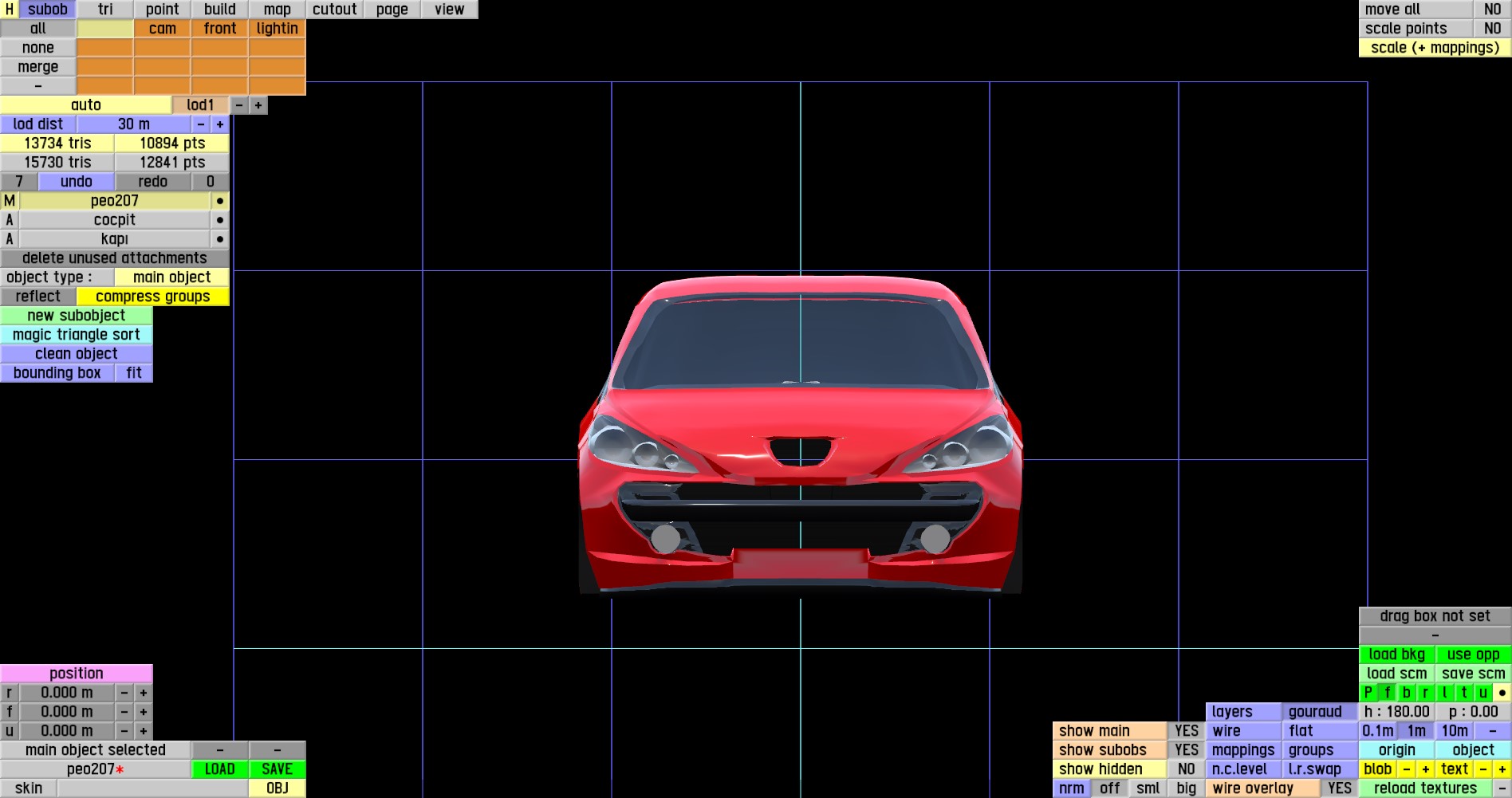Click magic triangle sort button
Screen dimensions: 1512x798
(x=77, y=335)
